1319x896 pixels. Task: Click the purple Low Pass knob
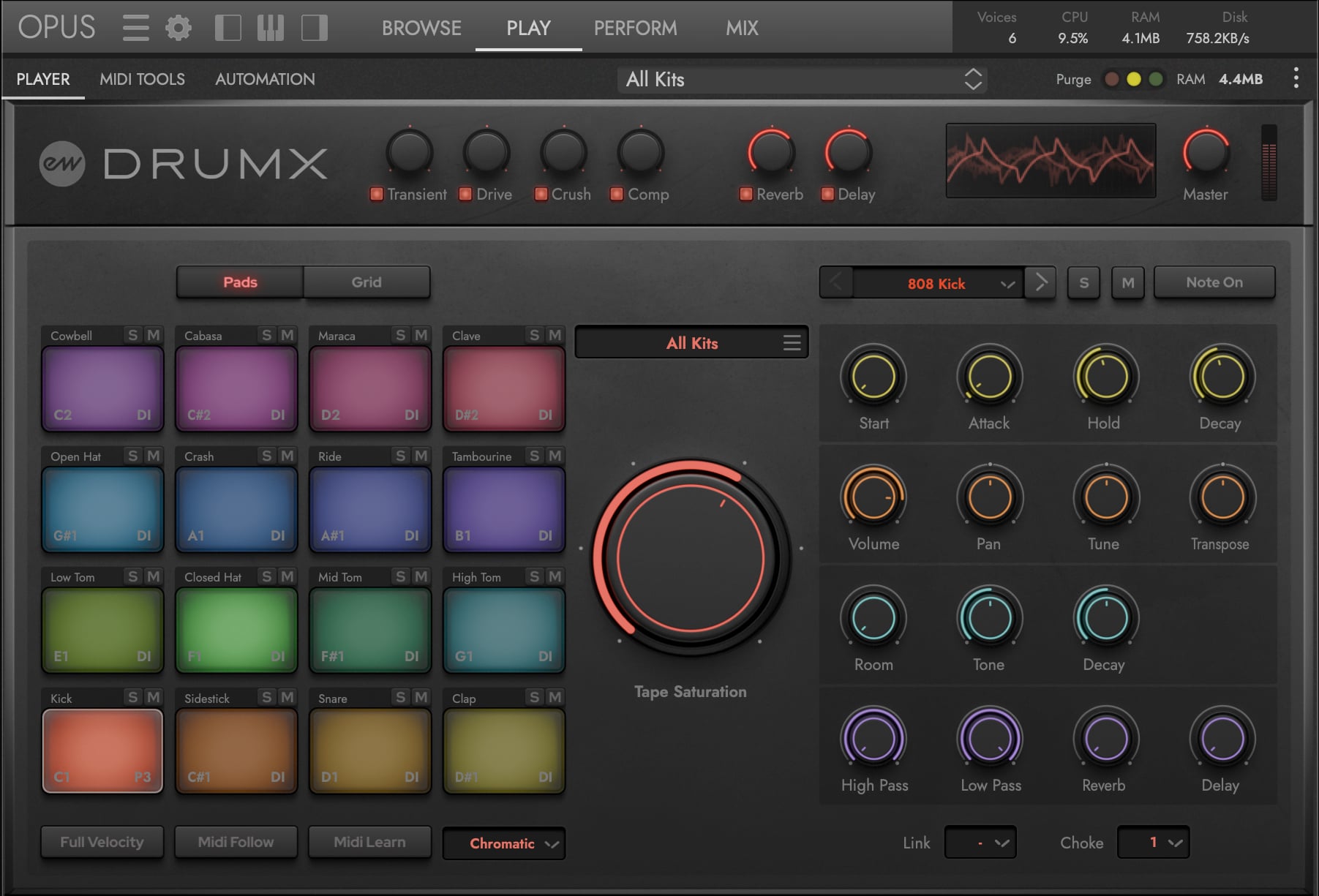tap(989, 739)
